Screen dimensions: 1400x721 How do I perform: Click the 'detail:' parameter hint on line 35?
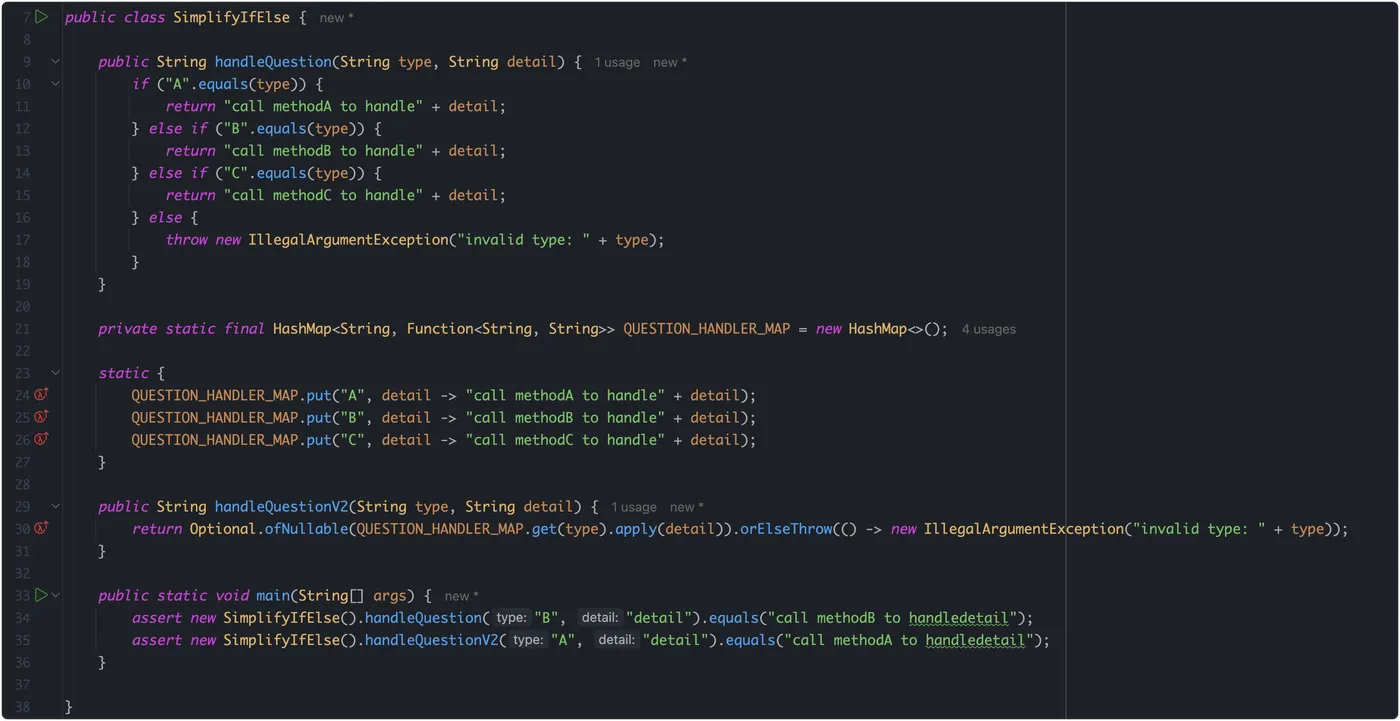(616, 640)
